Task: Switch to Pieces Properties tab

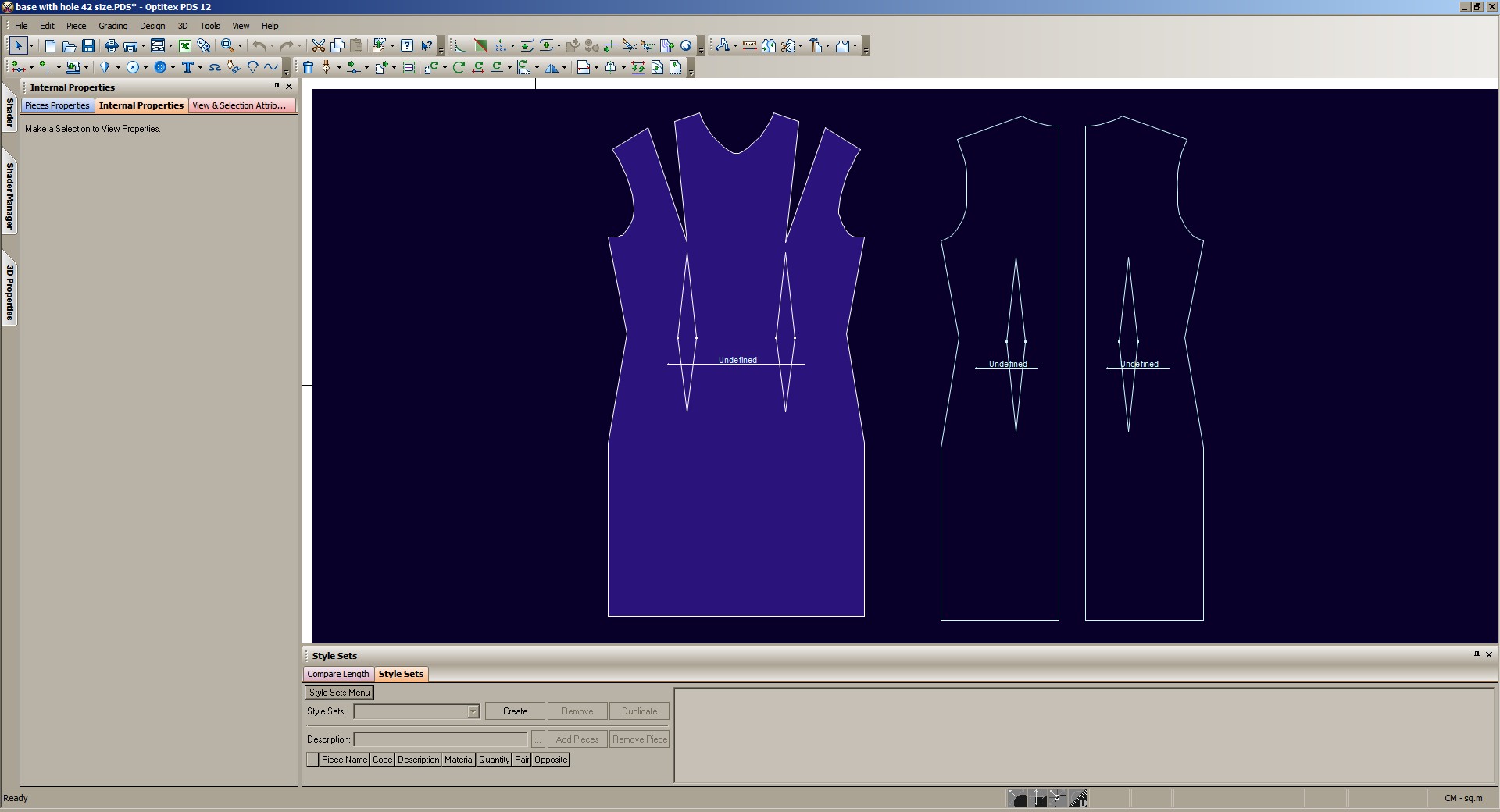Action: point(57,105)
